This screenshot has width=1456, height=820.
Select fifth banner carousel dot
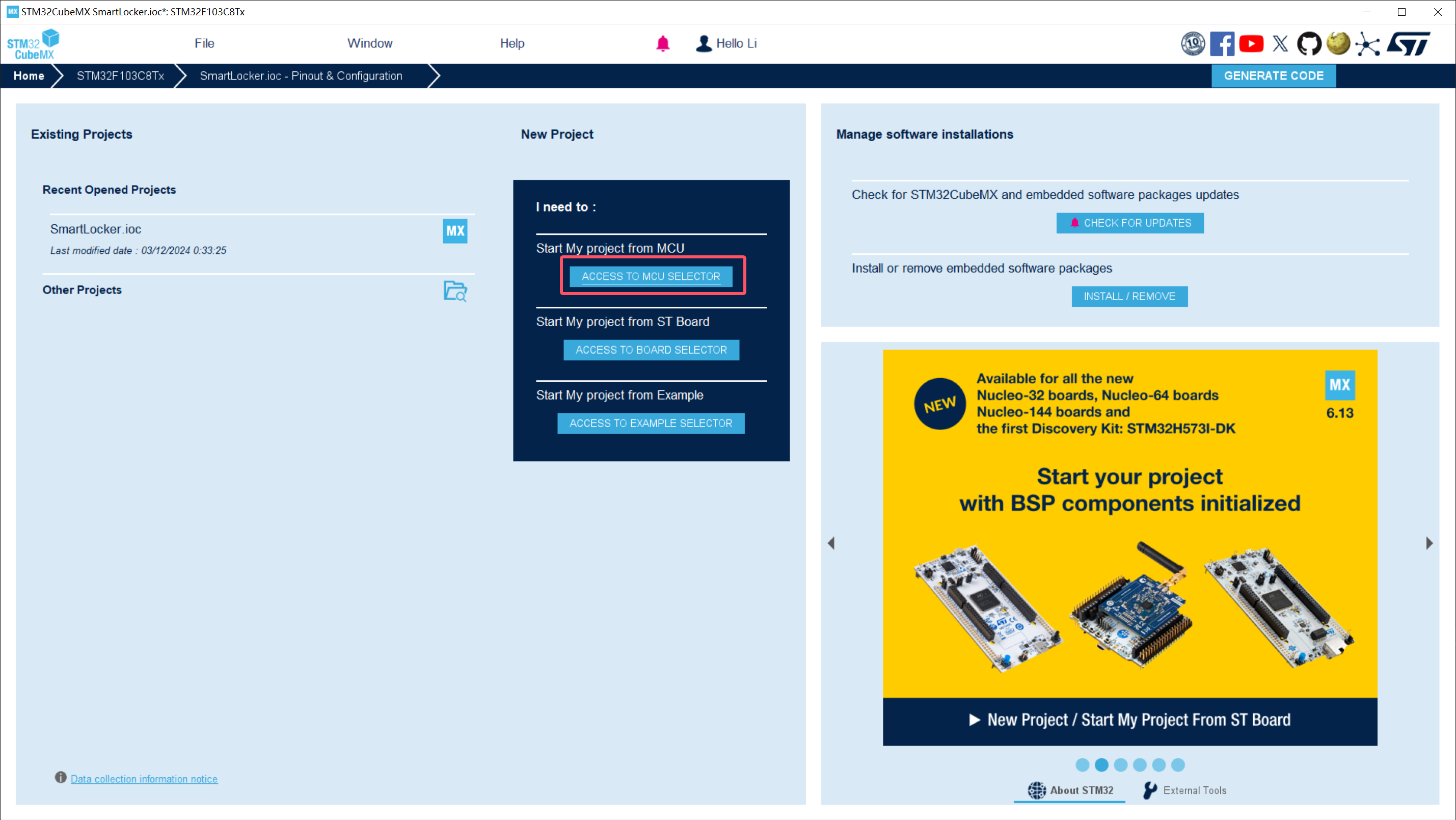click(1158, 764)
